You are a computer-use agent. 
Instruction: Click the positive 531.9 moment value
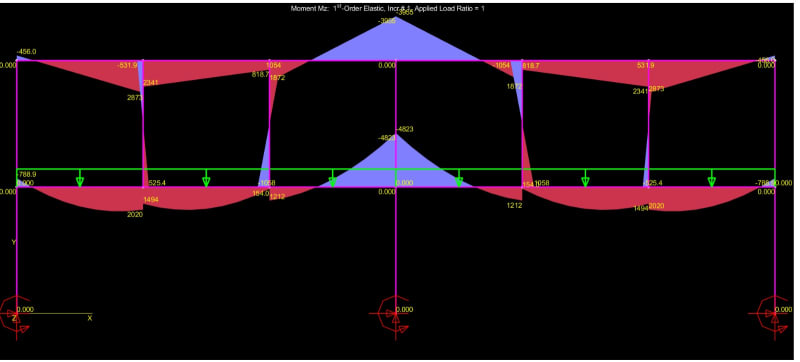click(646, 65)
